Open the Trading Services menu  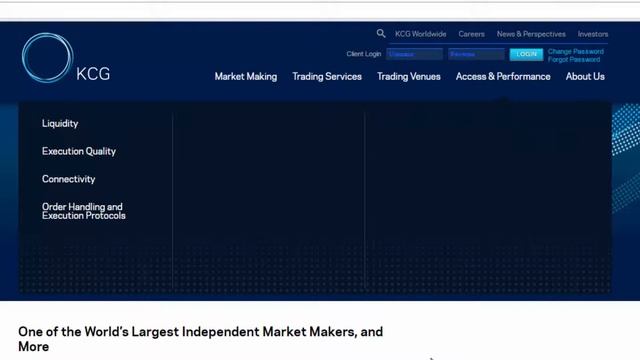click(x=327, y=77)
